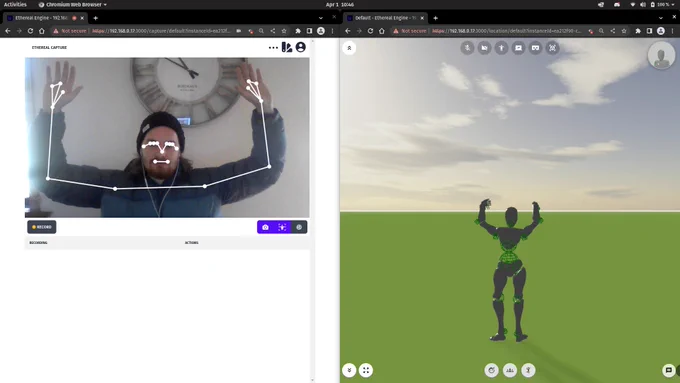Open a new tab in the left browser window
680x383 pixels.
point(95,18)
